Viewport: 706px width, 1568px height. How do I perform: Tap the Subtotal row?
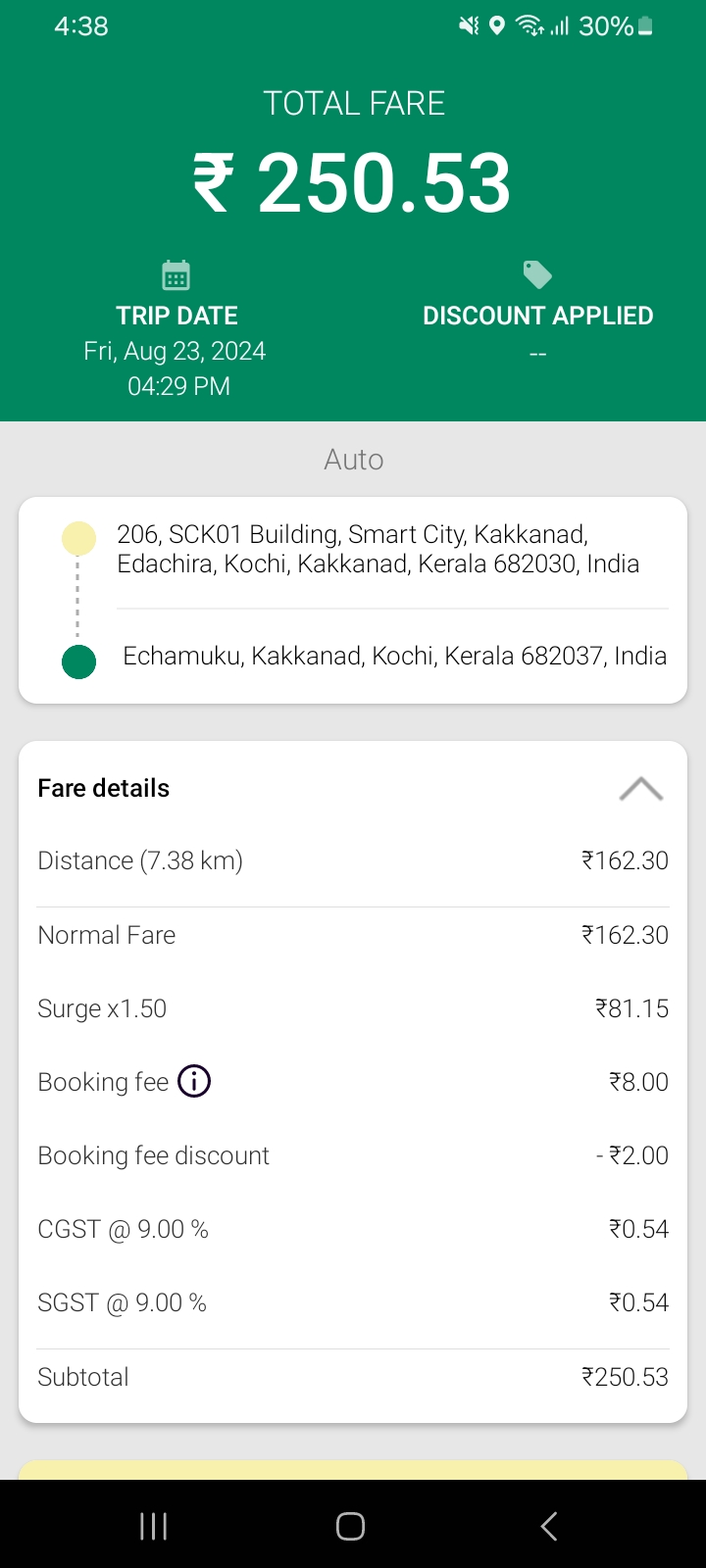[353, 1377]
